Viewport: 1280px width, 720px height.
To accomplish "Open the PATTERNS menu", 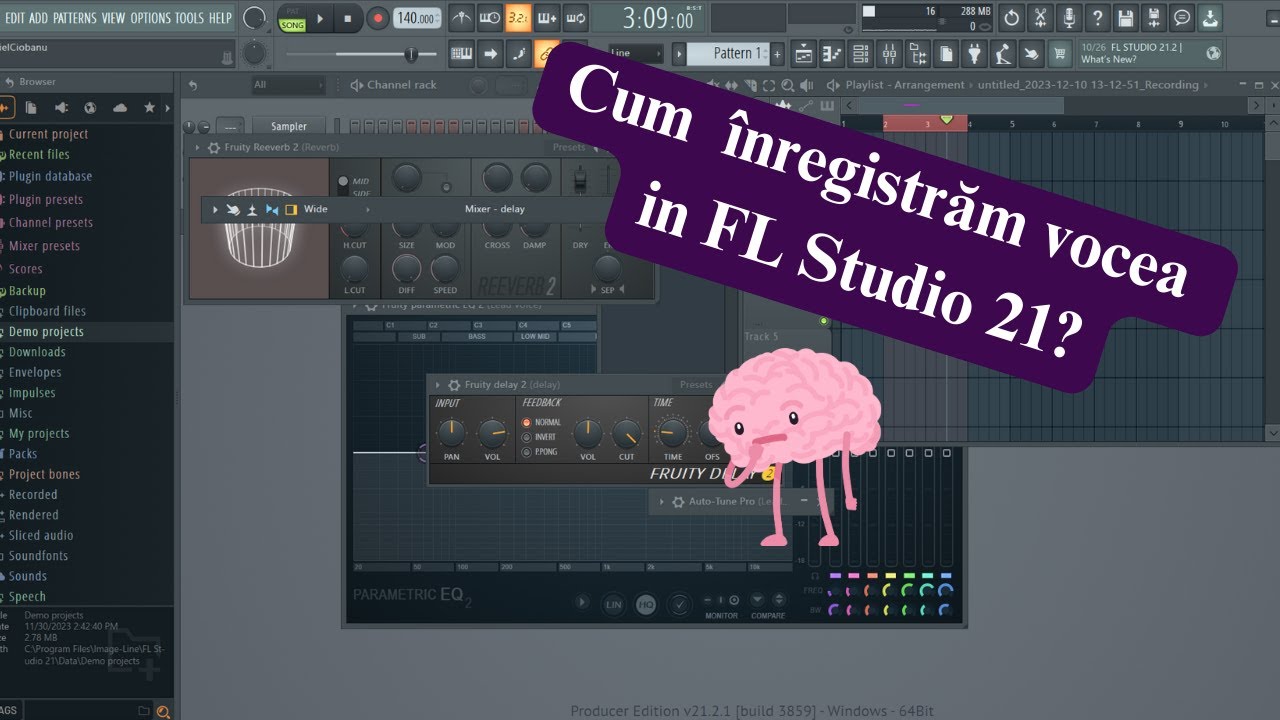I will tap(74, 18).
